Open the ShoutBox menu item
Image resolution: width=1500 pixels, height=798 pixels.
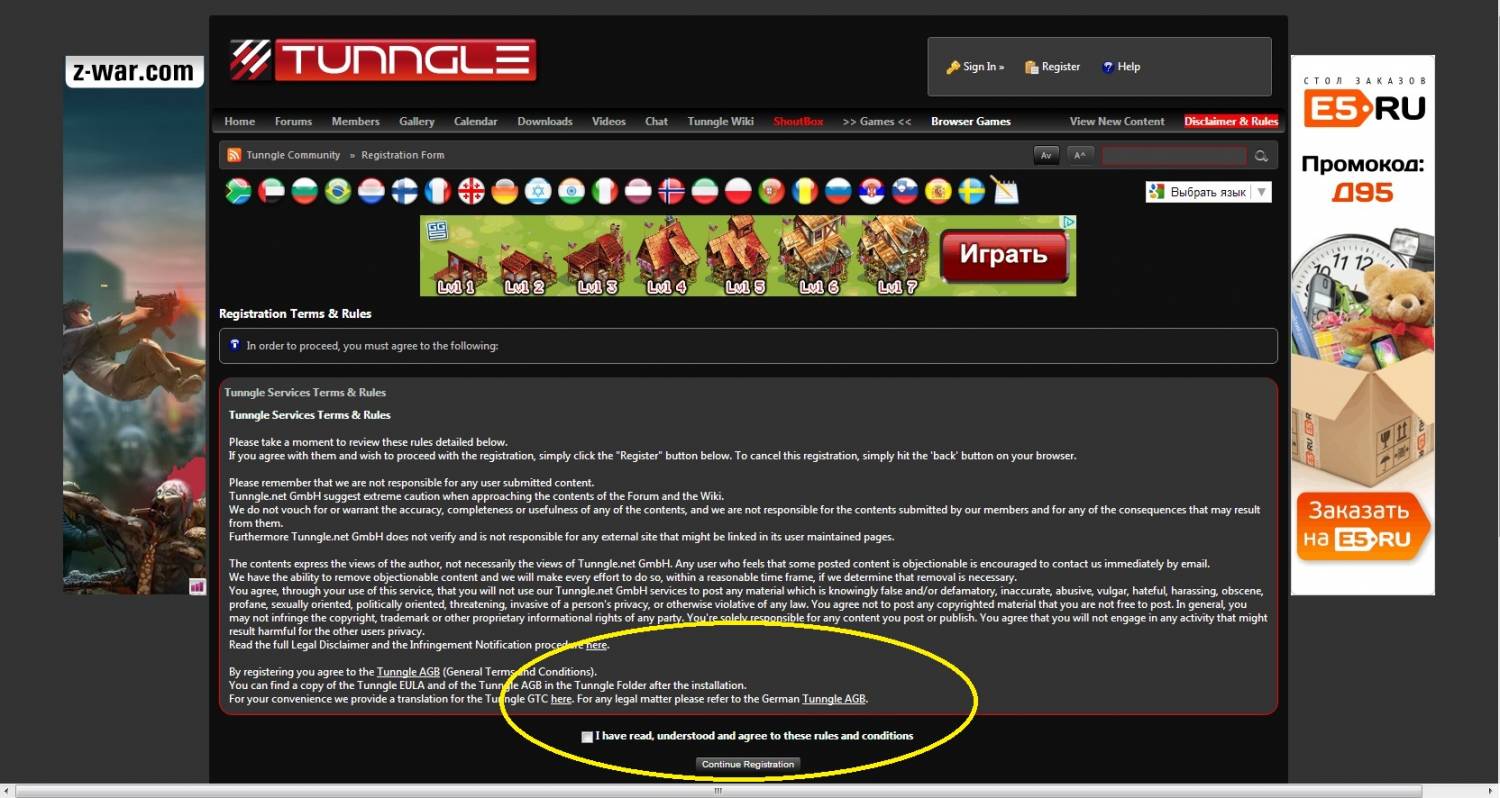[x=798, y=122]
